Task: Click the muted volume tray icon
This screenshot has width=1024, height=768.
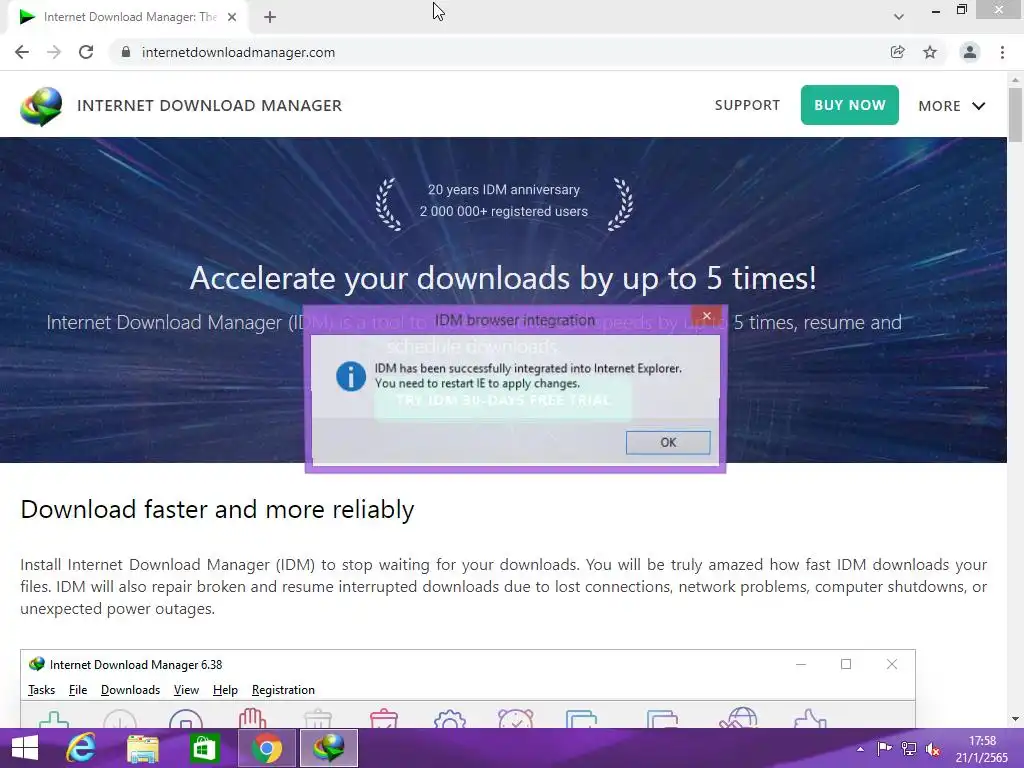Action: (x=933, y=749)
